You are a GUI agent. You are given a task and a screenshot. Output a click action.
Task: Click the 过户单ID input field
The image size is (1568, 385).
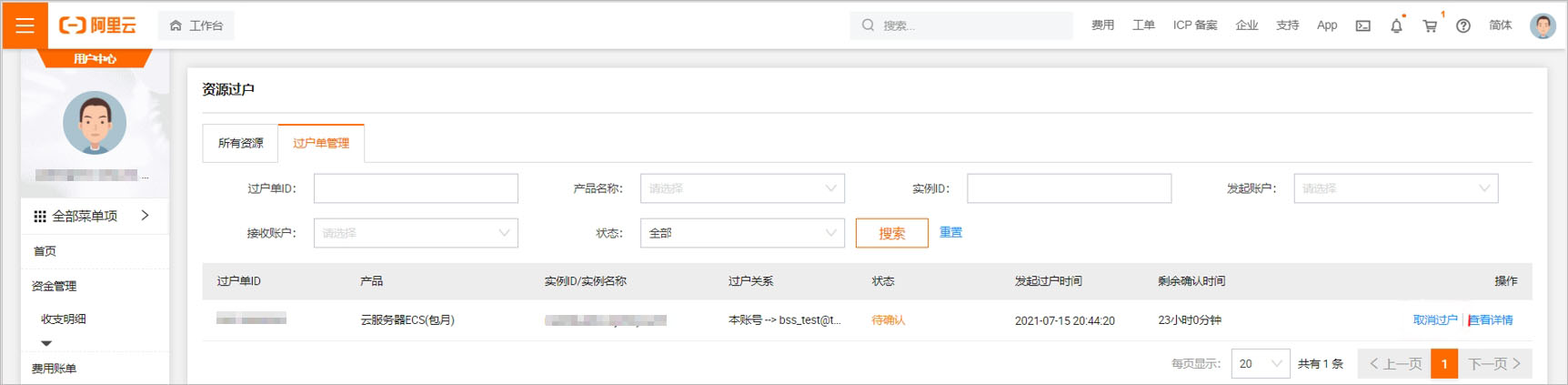pos(416,188)
